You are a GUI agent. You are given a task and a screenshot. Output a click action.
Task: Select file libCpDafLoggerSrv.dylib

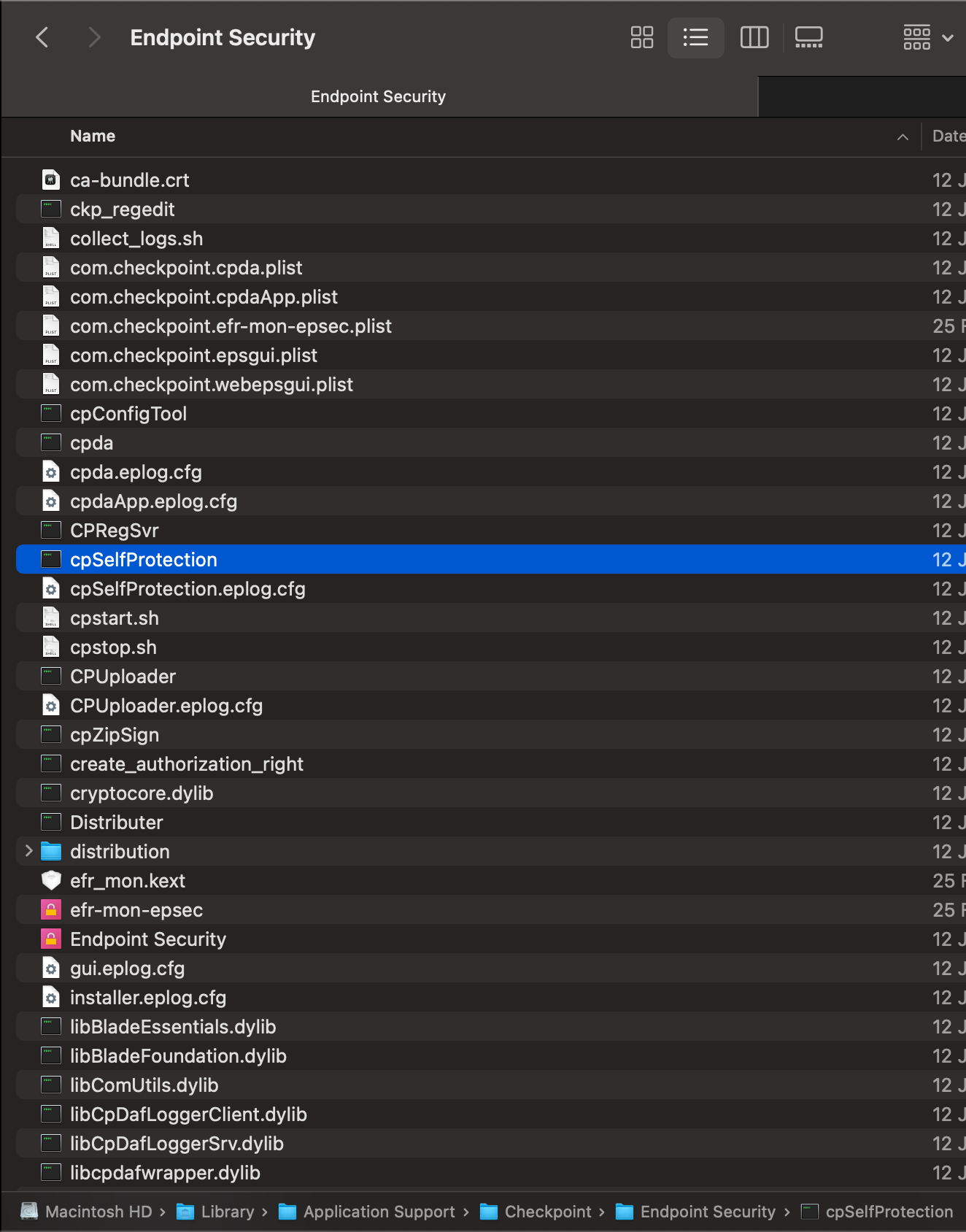coord(491,1143)
